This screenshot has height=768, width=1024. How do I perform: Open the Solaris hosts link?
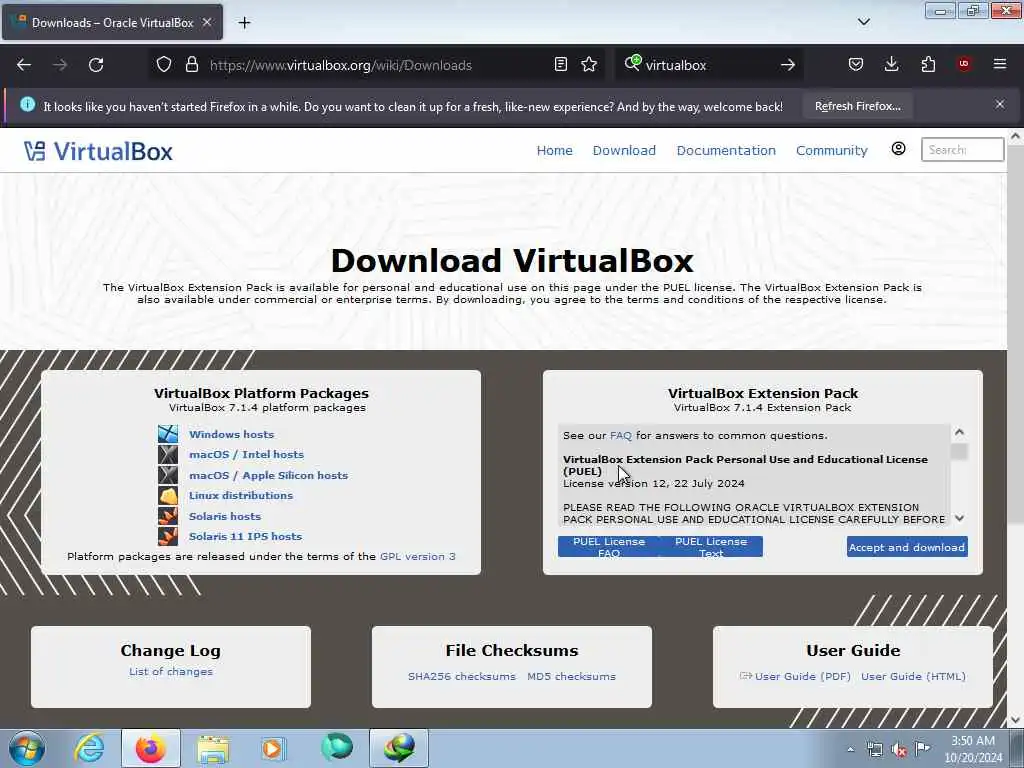(x=225, y=516)
